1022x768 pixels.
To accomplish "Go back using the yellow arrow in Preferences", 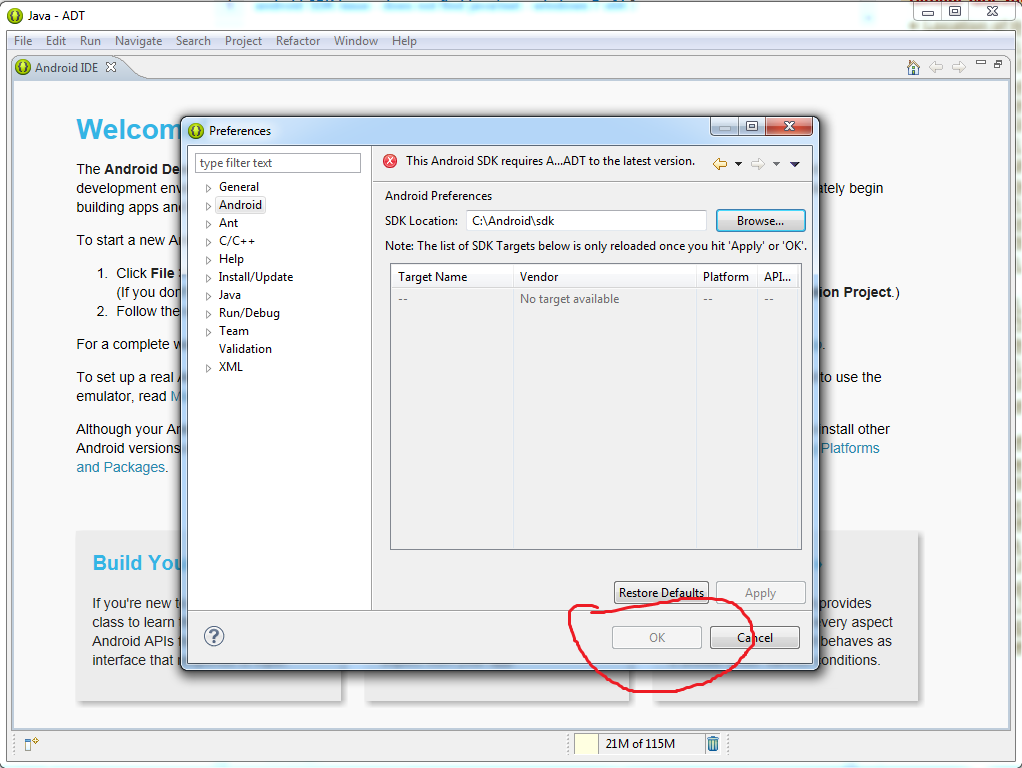I will [x=720, y=164].
